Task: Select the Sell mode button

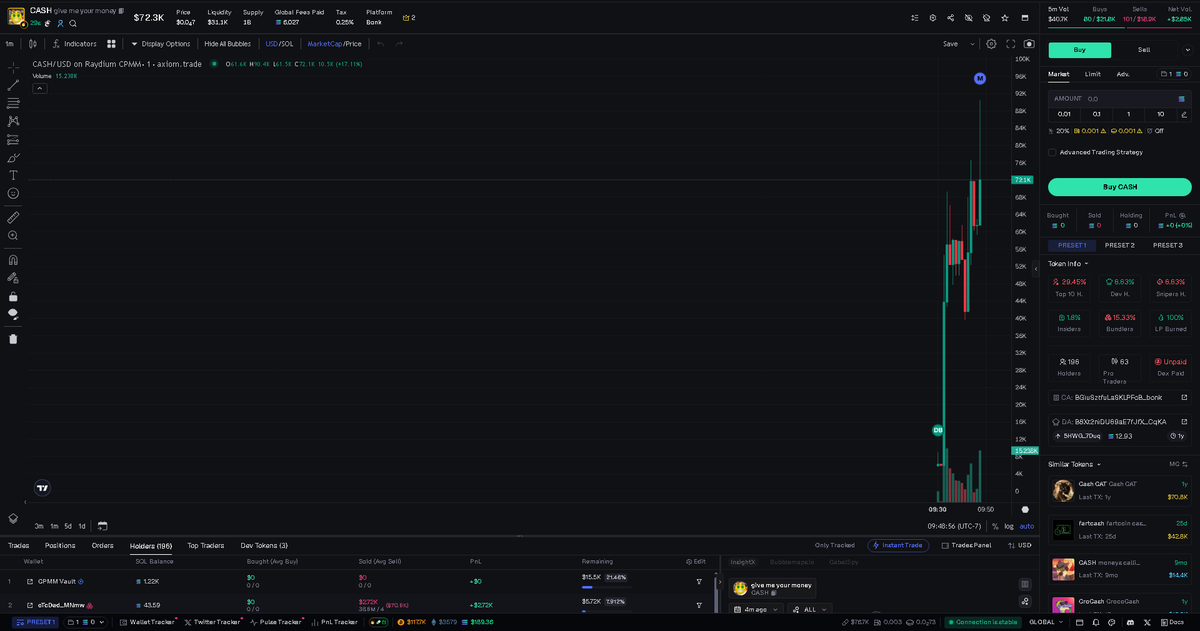Action: pos(1144,50)
